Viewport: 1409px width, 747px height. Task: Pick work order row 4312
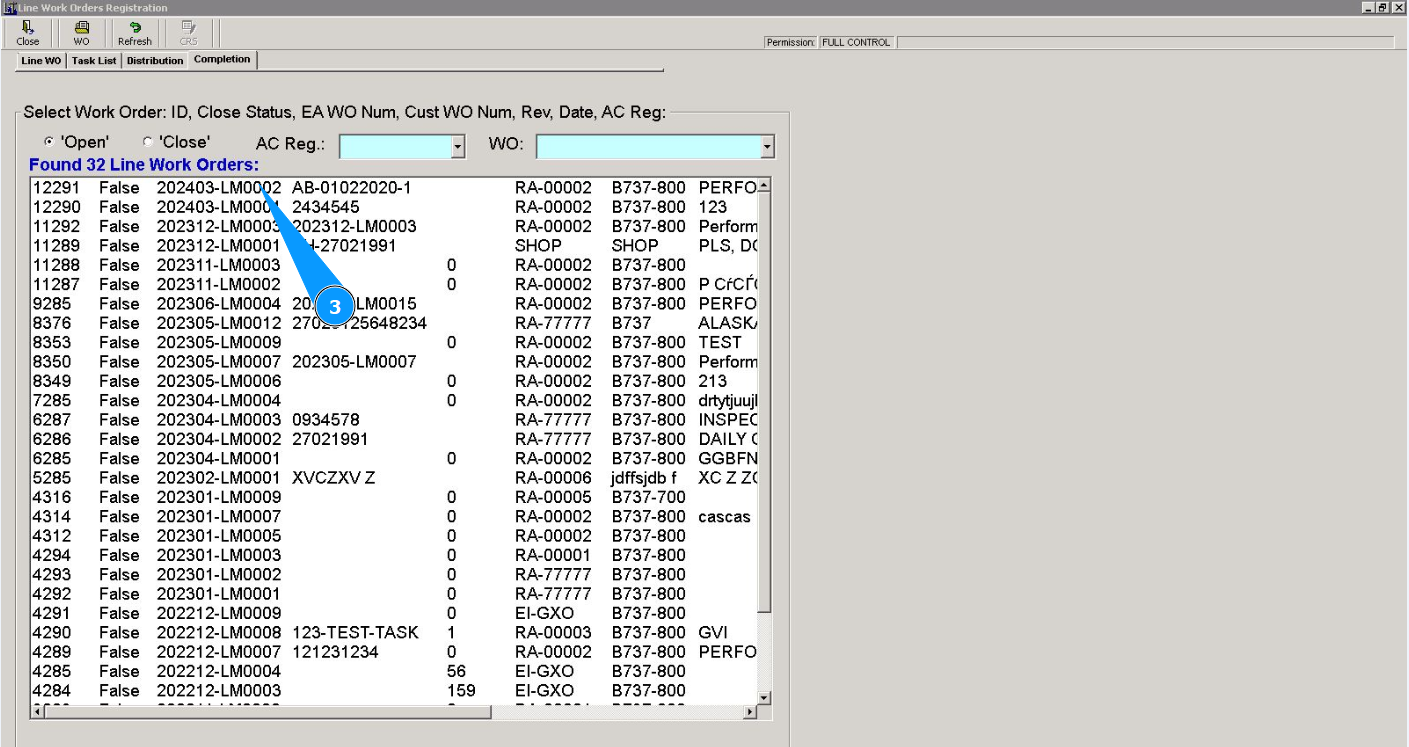pyautogui.click(x=394, y=536)
